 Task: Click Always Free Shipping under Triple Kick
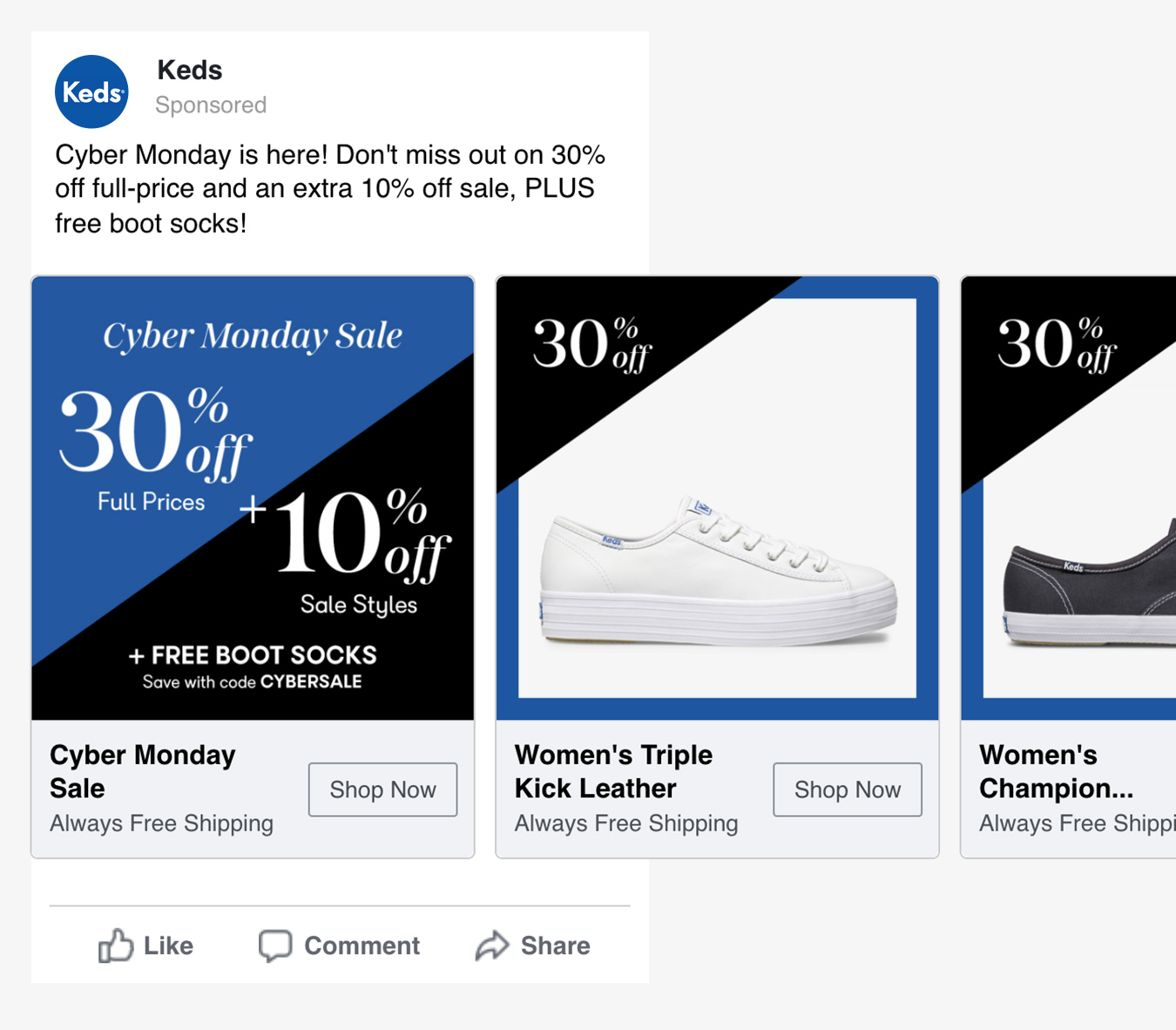tap(626, 823)
